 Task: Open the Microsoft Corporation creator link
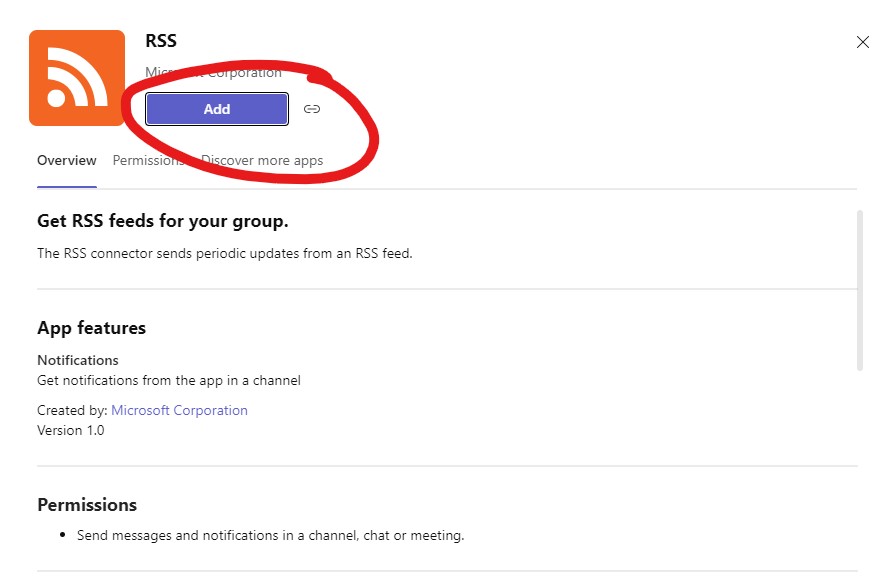tap(179, 410)
